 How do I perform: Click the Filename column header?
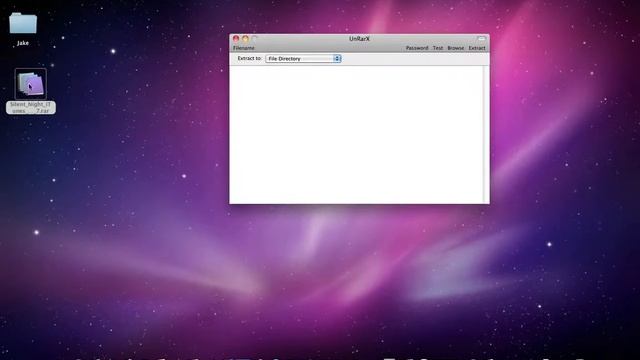(244, 48)
